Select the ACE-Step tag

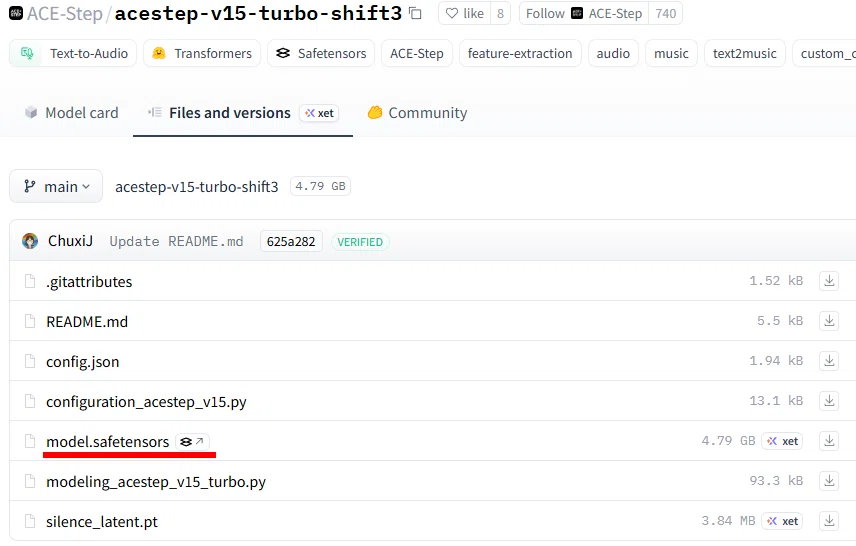[417, 54]
